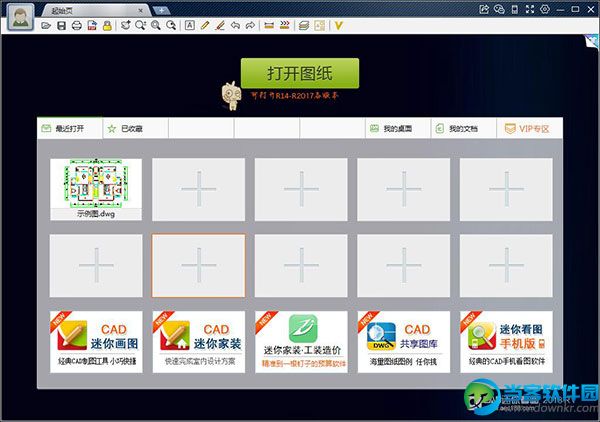Click the redo arrow icon
Screen dimensions: 600x422
(250, 26)
